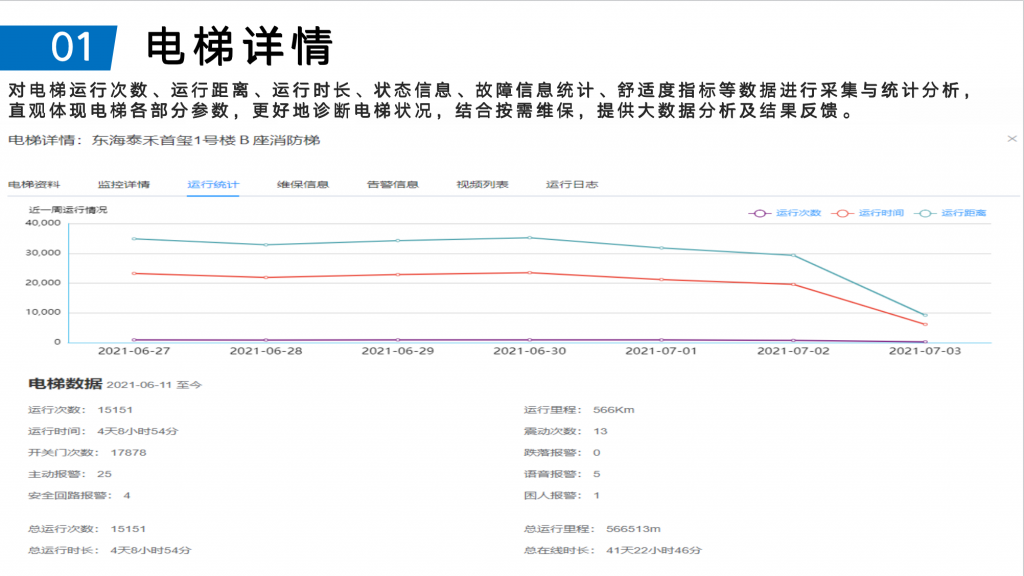Click the elevator name 东海泰禾首玺1号楼B座消防梯

206,140
